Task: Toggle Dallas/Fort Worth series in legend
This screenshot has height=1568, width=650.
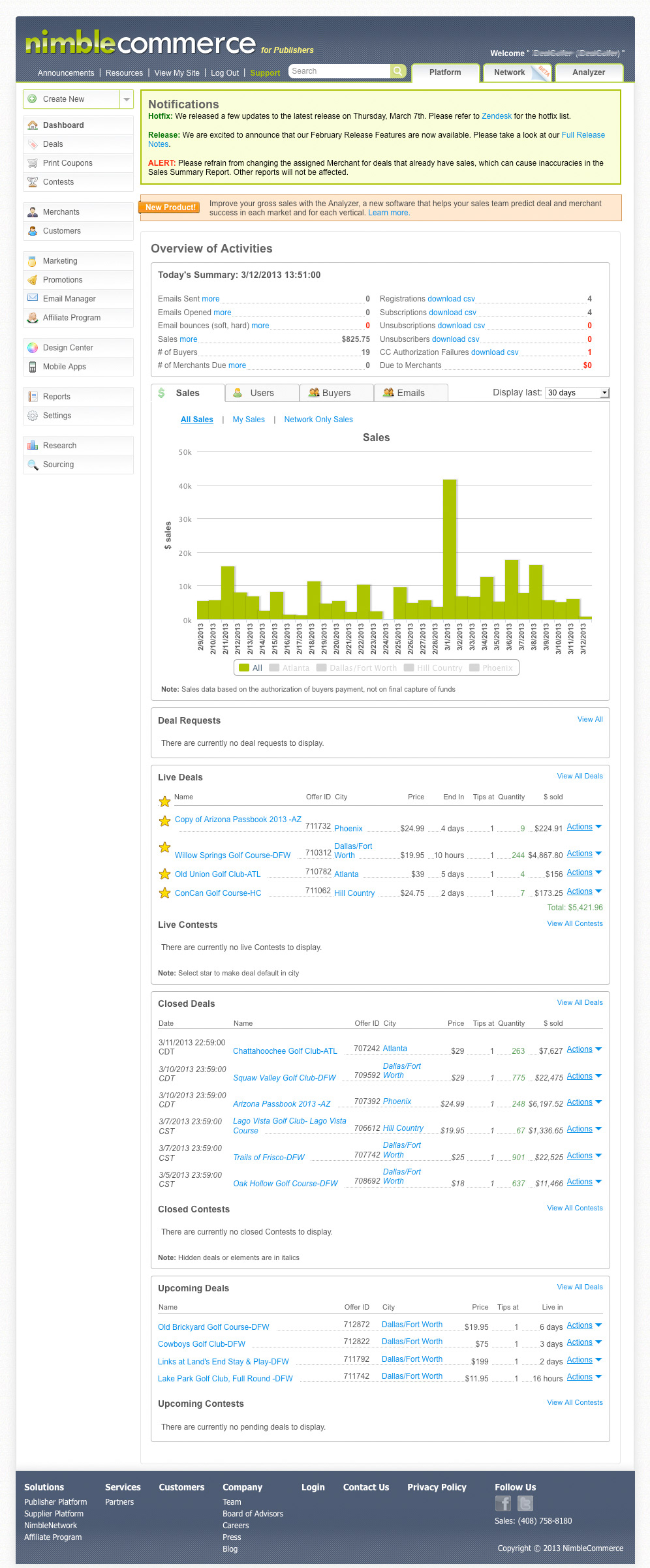Action: pos(356,668)
